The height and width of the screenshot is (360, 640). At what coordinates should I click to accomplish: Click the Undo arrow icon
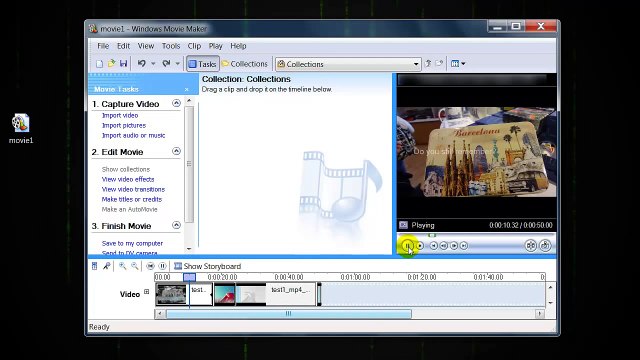pos(142,64)
